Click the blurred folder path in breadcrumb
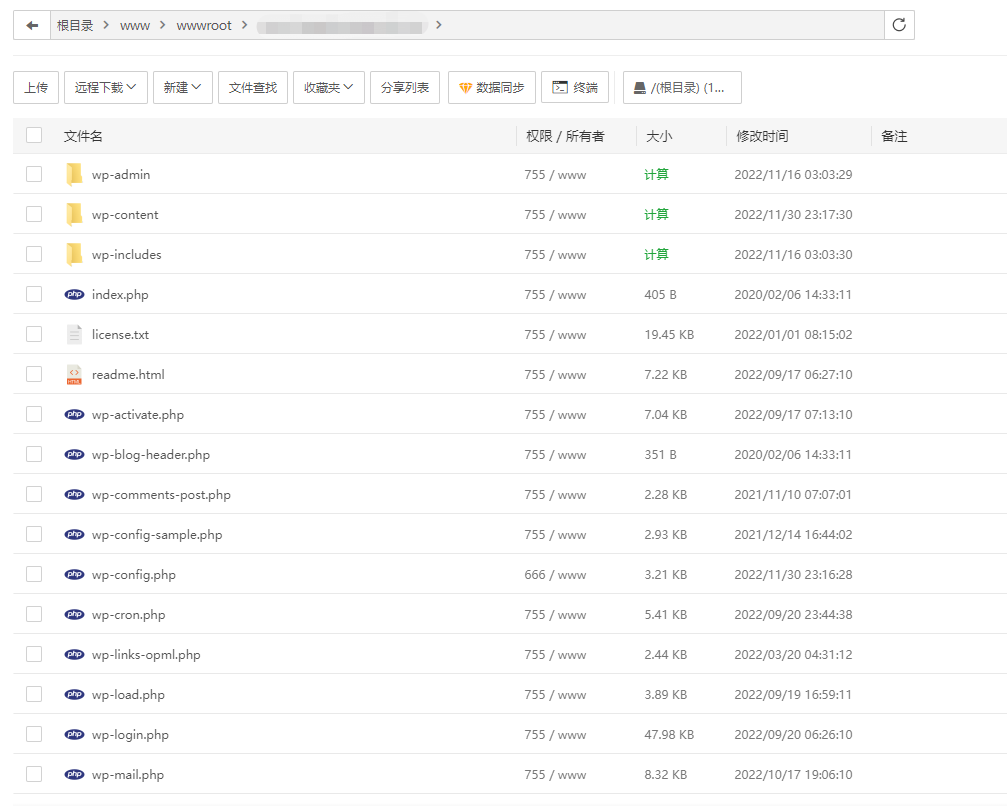 coord(341,26)
